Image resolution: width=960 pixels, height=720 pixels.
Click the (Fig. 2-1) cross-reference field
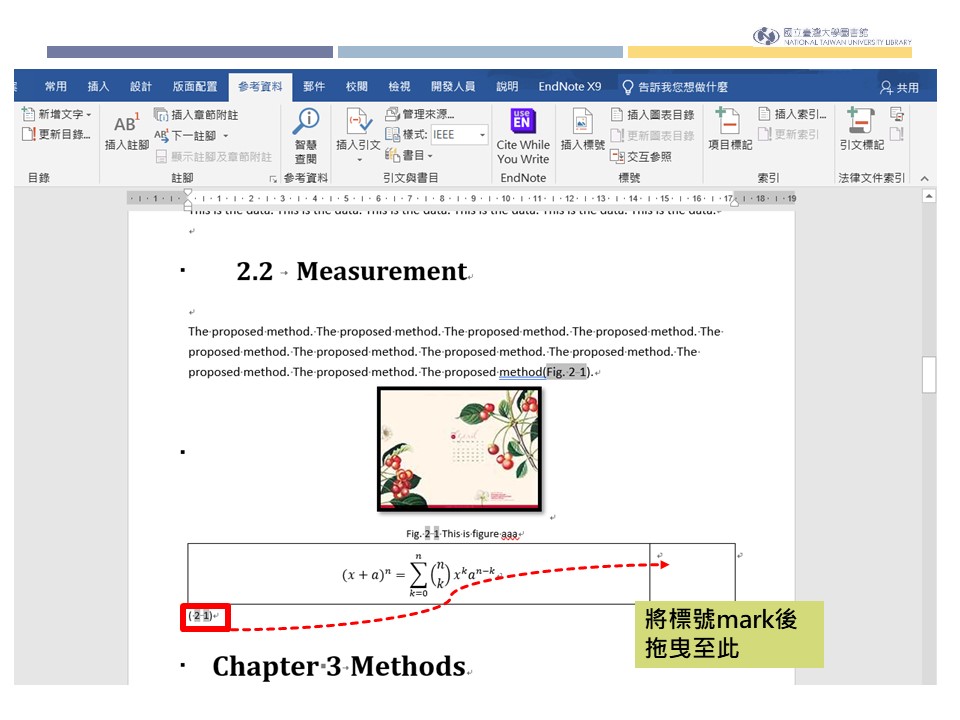[x=566, y=372]
